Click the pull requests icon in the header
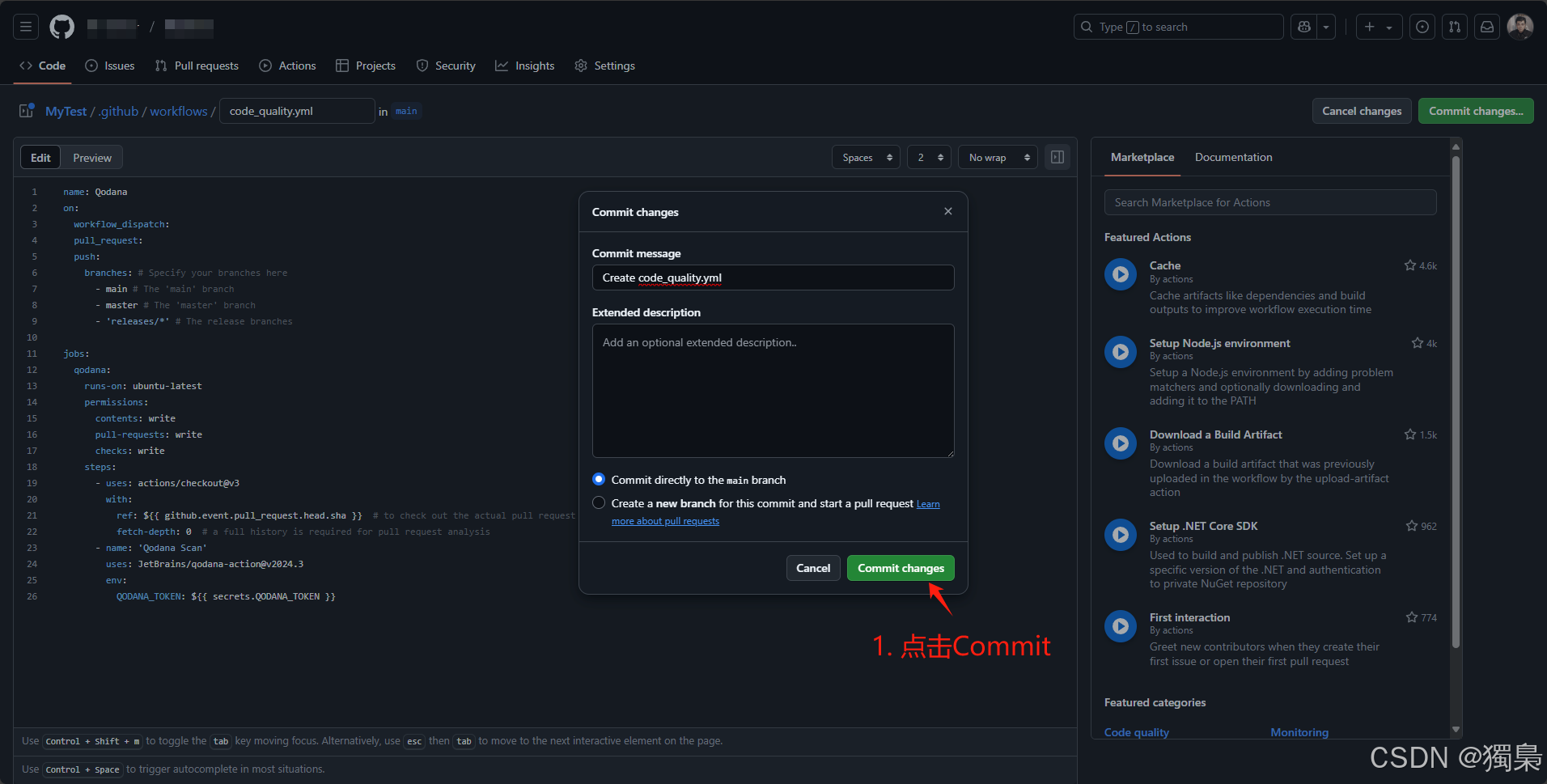The image size is (1547, 784). click(x=1455, y=27)
